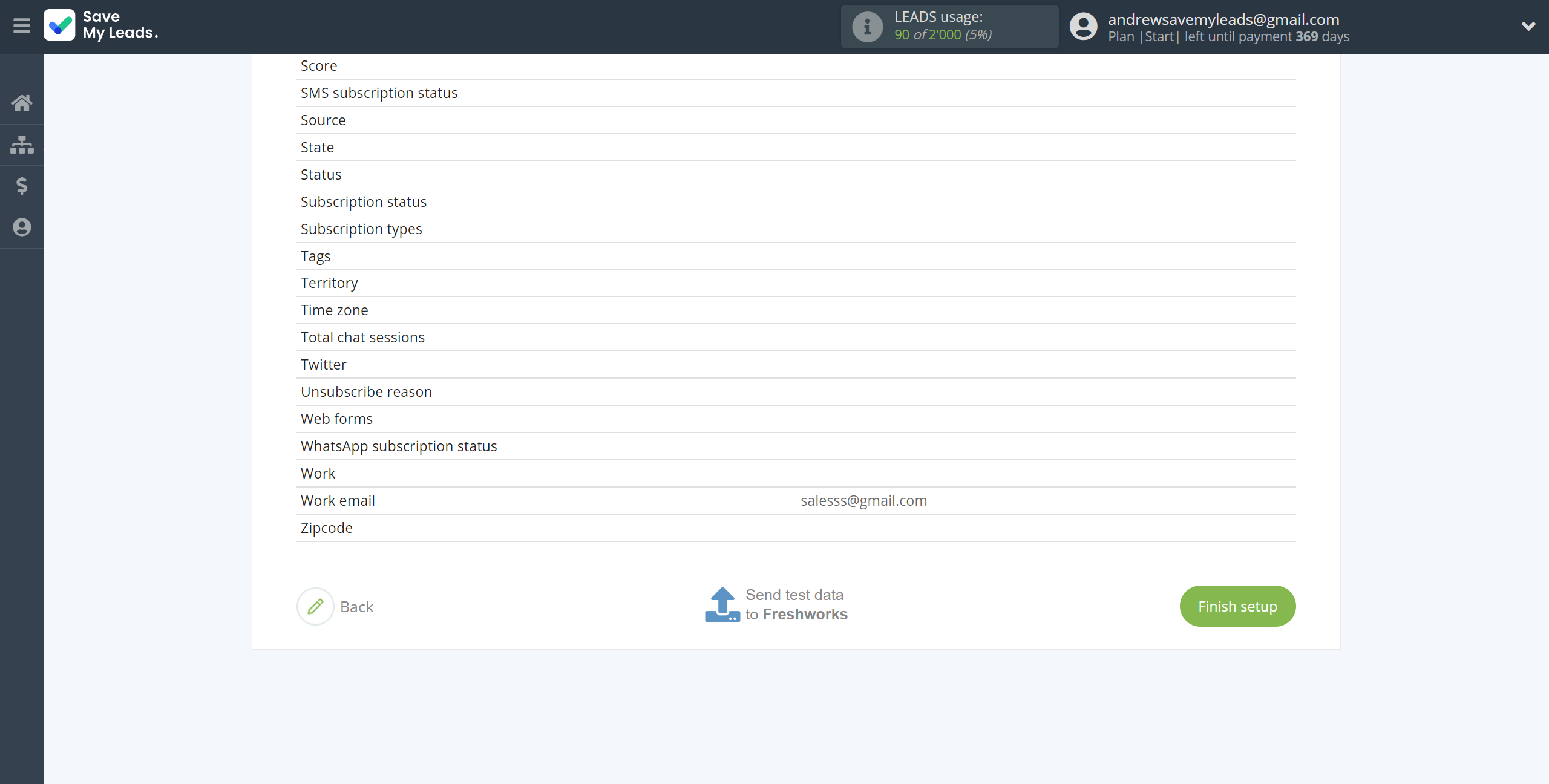This screenshot has height=784, width=1549.
Task: Click the account email andrewsavemyleads@gmail.com
Action: 1223,19
